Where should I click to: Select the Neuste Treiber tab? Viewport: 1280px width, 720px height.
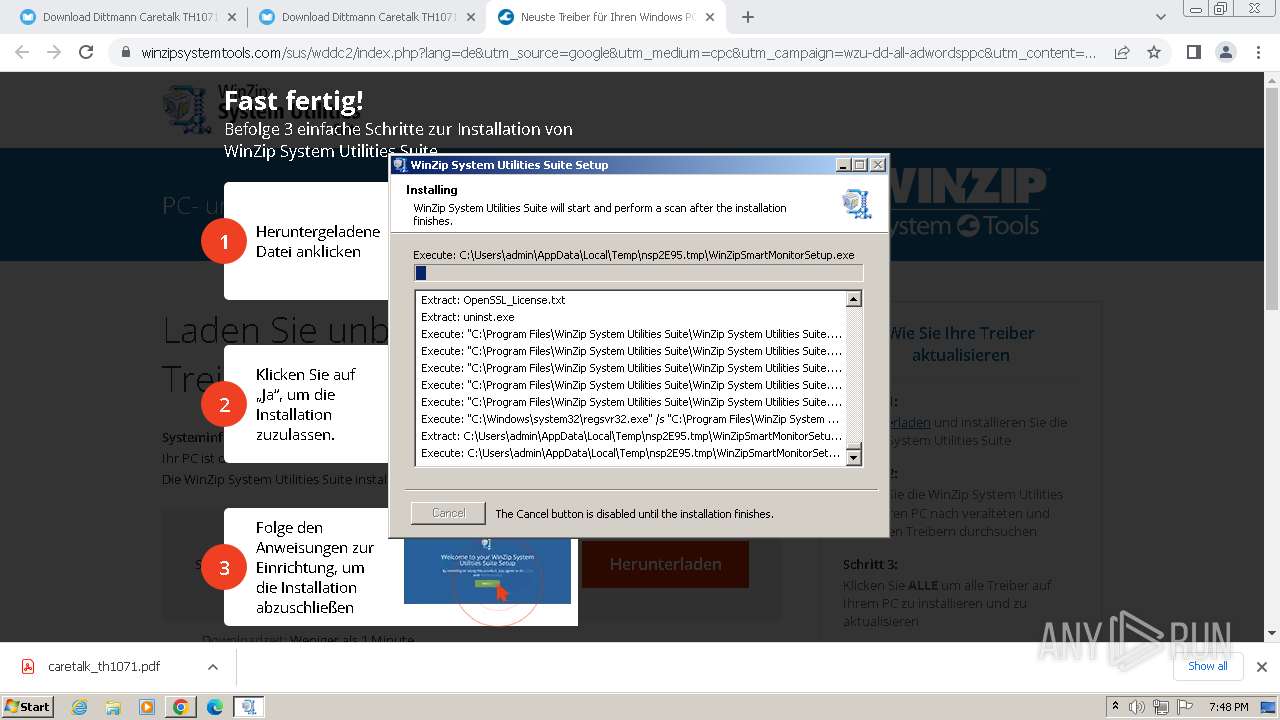pyautogui.click(x=606, y=17)
